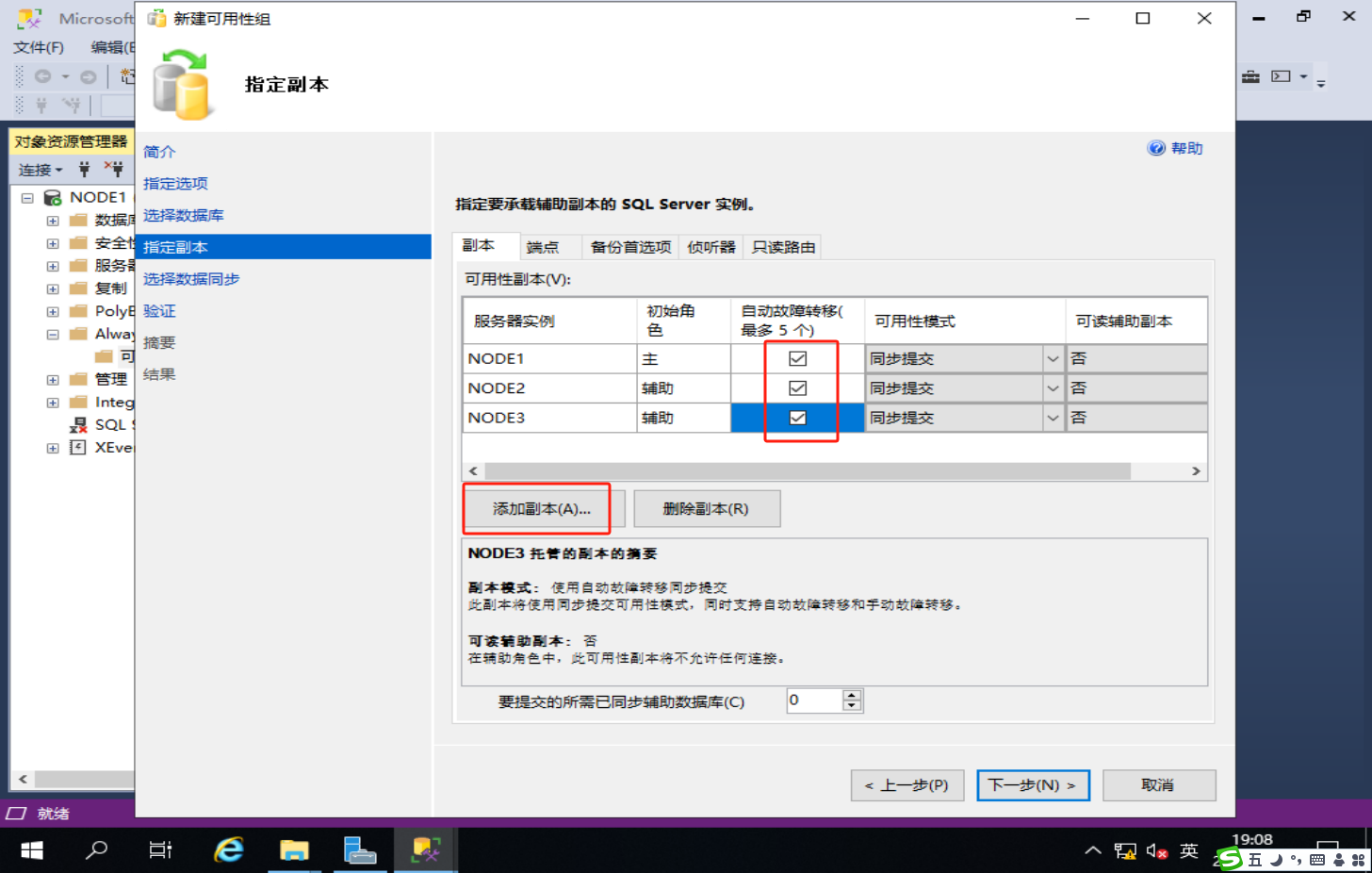Click the Sogou input method S icon
1372x873 pixels.
pyautogui.click(x=1230, y=859)
